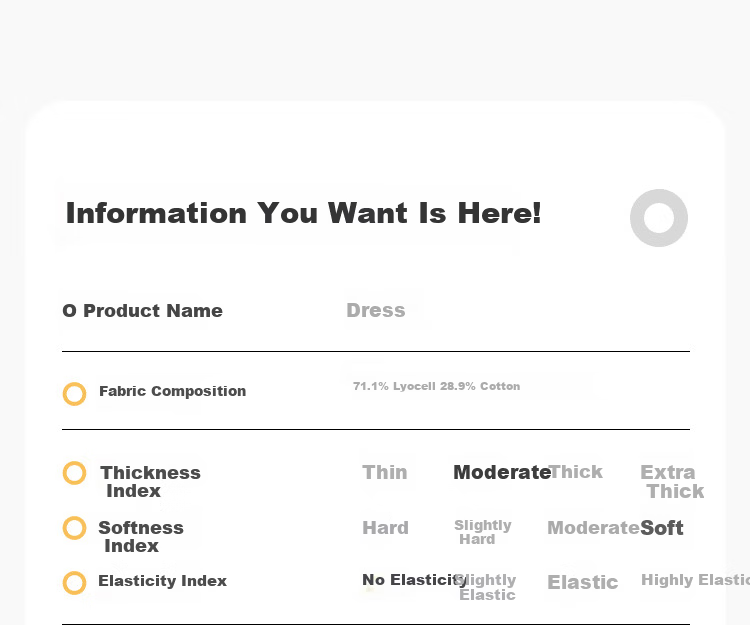Screen dimensions: 750x625
Task: Select the 'Extra Thick' thickness option
Action: coord(672,482)
